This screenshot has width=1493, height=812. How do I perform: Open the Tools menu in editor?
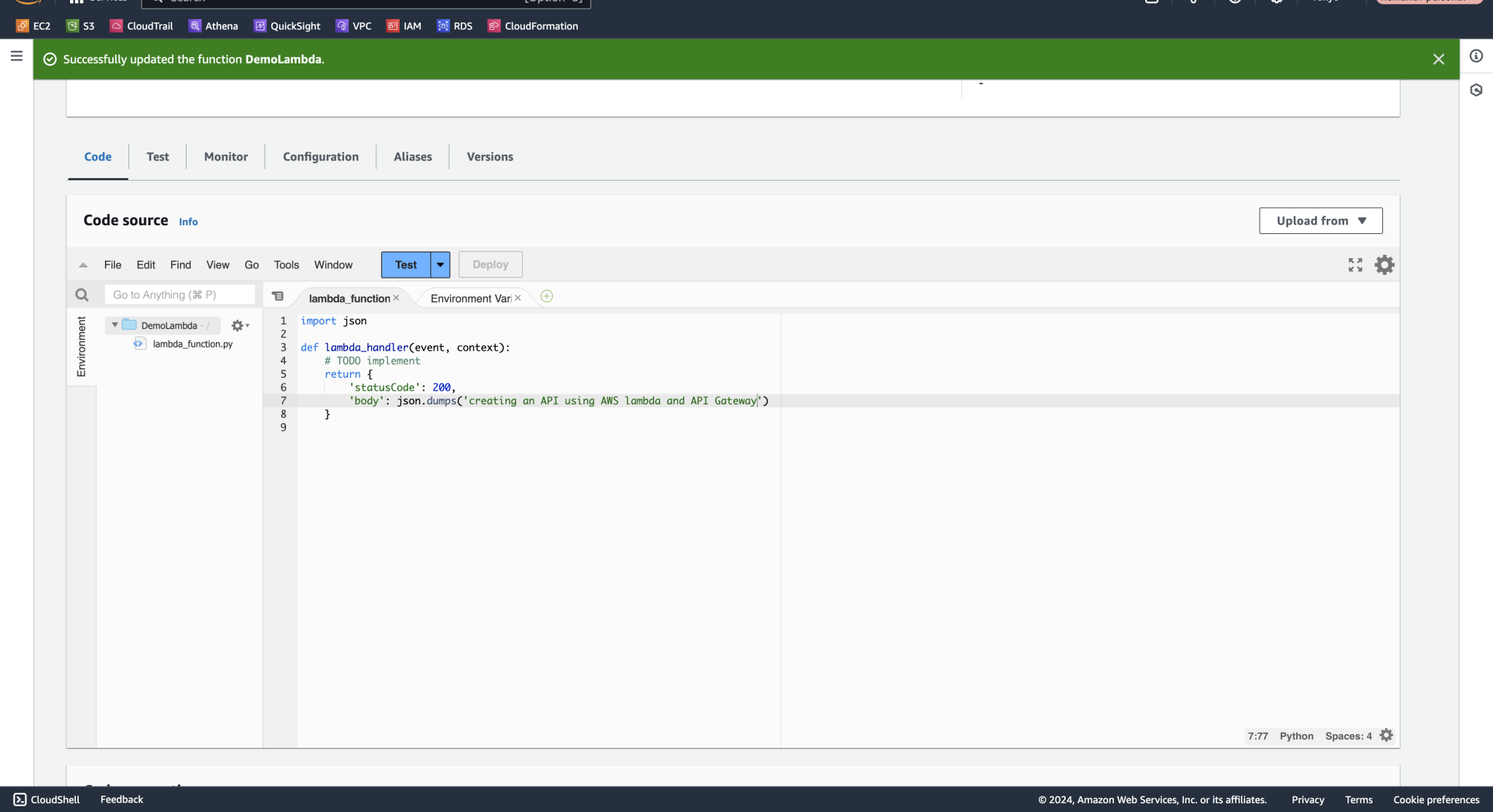point(286,265)
